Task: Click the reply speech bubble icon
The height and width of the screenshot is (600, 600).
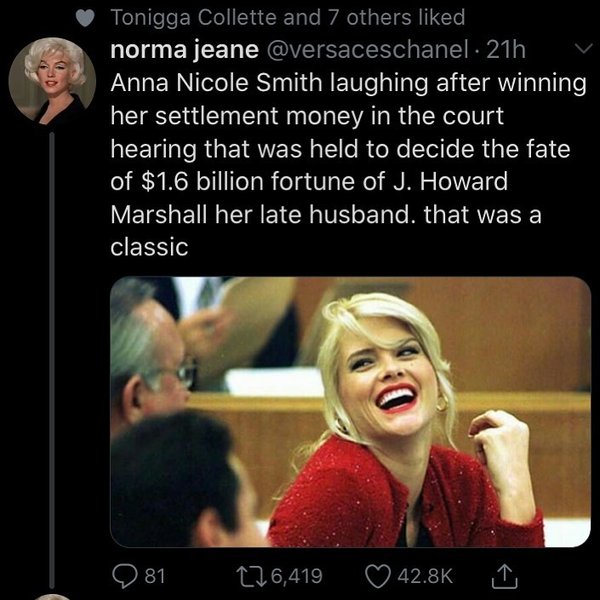Action: coord(123,575)
